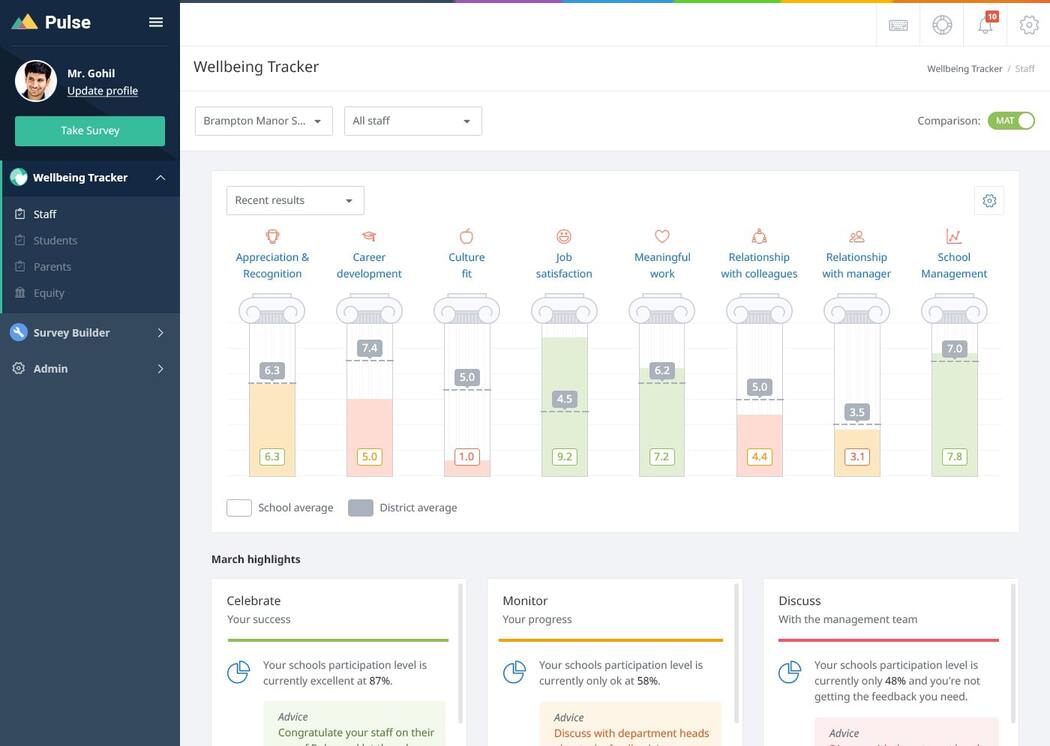Click Job satisfaction 9.2 score bar
1050x746 pixels.
click(565, 406)
